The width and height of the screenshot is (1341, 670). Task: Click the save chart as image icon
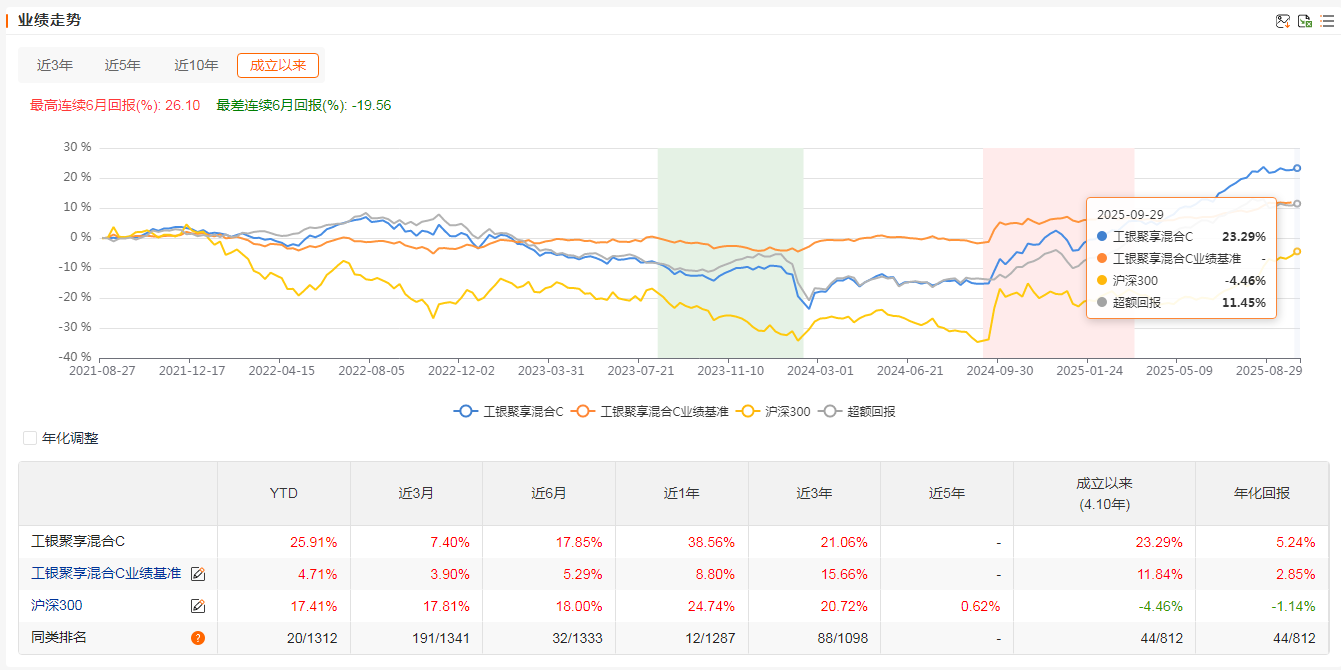pos(1283,21)
